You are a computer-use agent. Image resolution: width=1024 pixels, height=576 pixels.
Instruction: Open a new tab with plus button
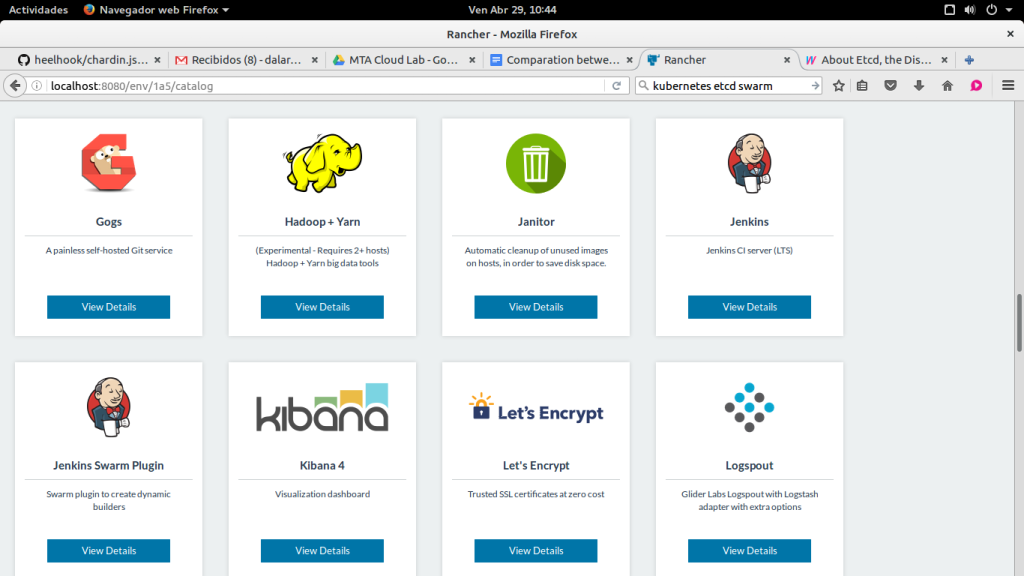(969, 60)
